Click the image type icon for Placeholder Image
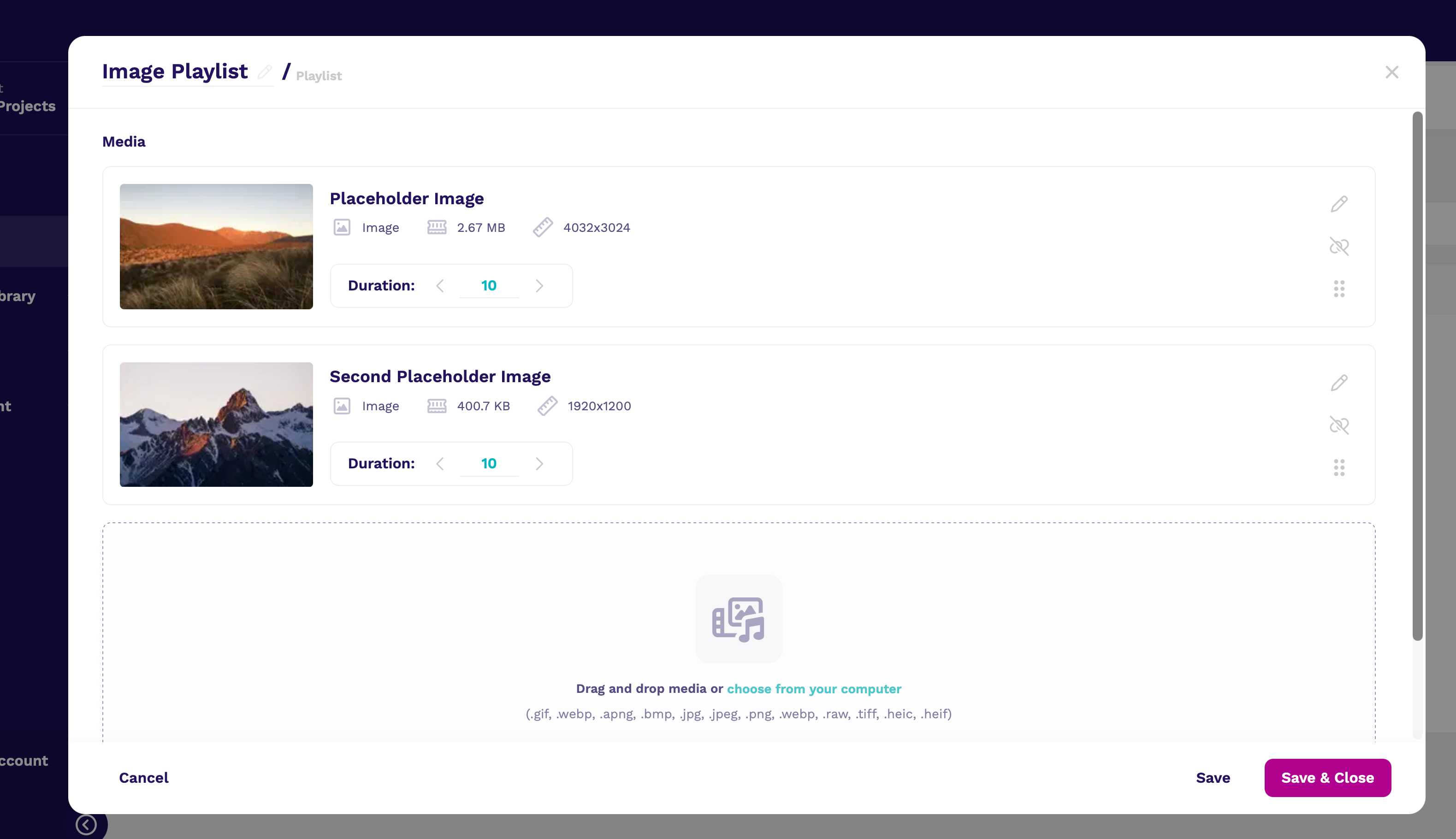Image resolution: width=1456 pixels, height=839 pixels. pos(342,228)
